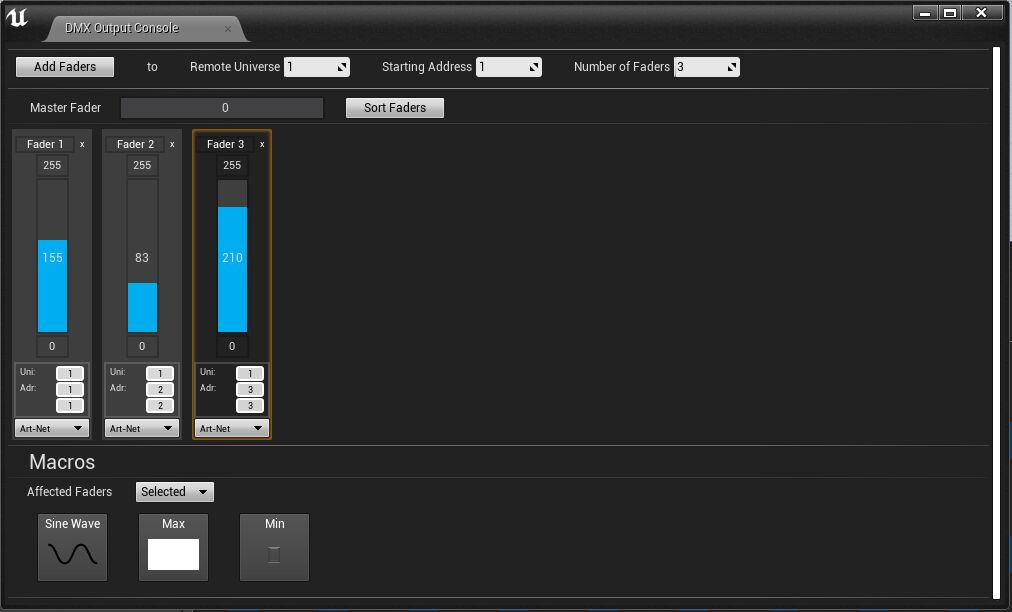Minimize the DMX console window
This screenshot has width=1012, height=612.
point(925,12)
